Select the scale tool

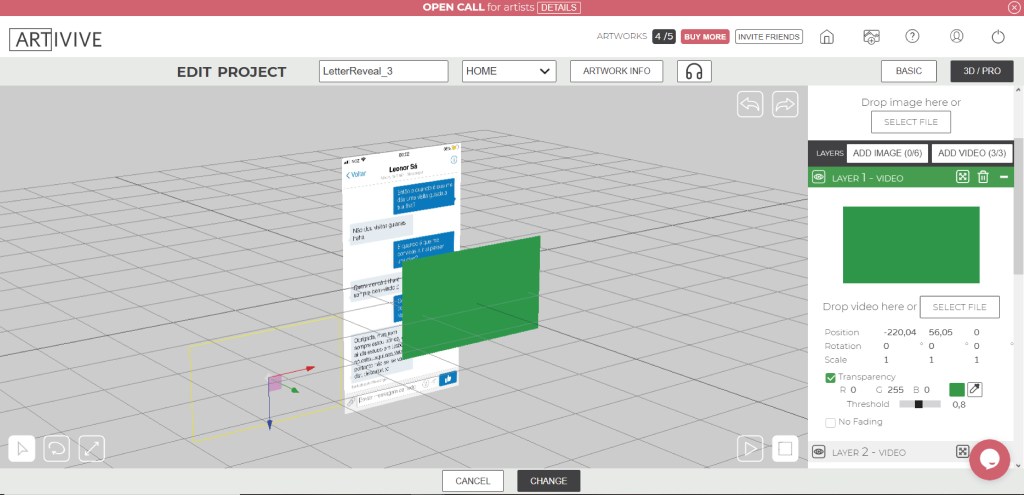tap(92, 449)
